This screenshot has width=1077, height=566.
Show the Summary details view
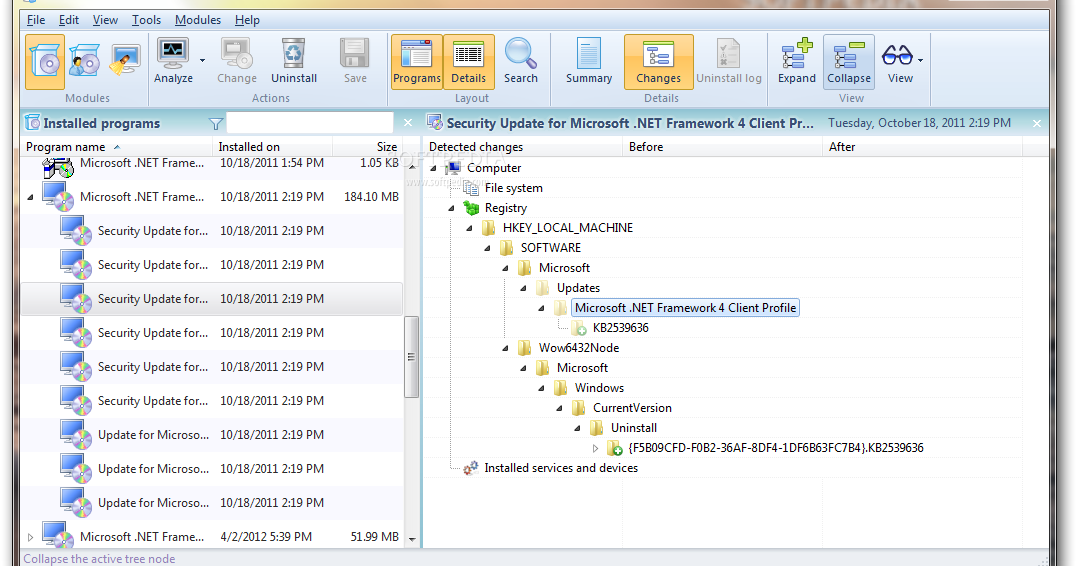589,62
